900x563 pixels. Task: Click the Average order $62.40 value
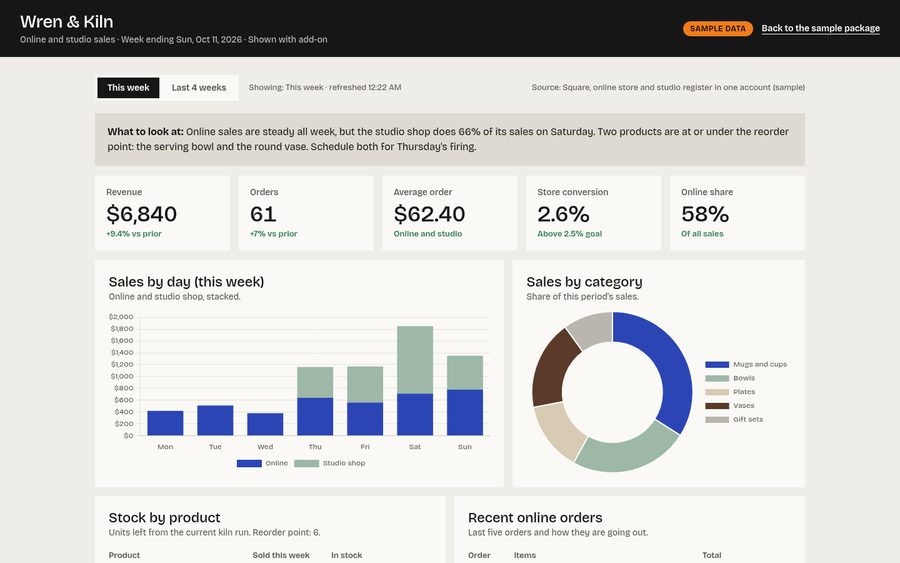pyautogui.click(x=429, y=214)
